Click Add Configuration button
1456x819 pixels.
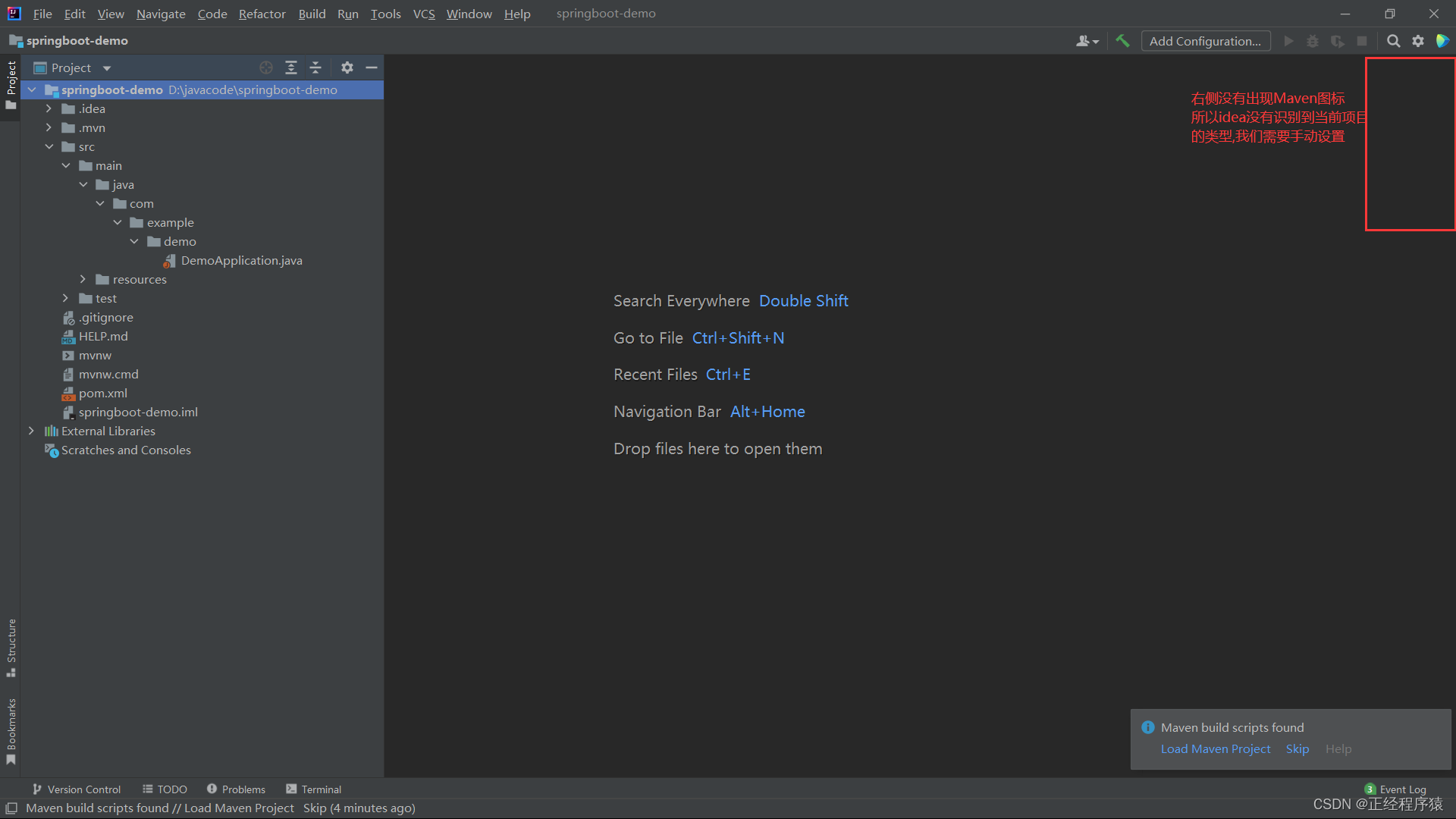1206,41
